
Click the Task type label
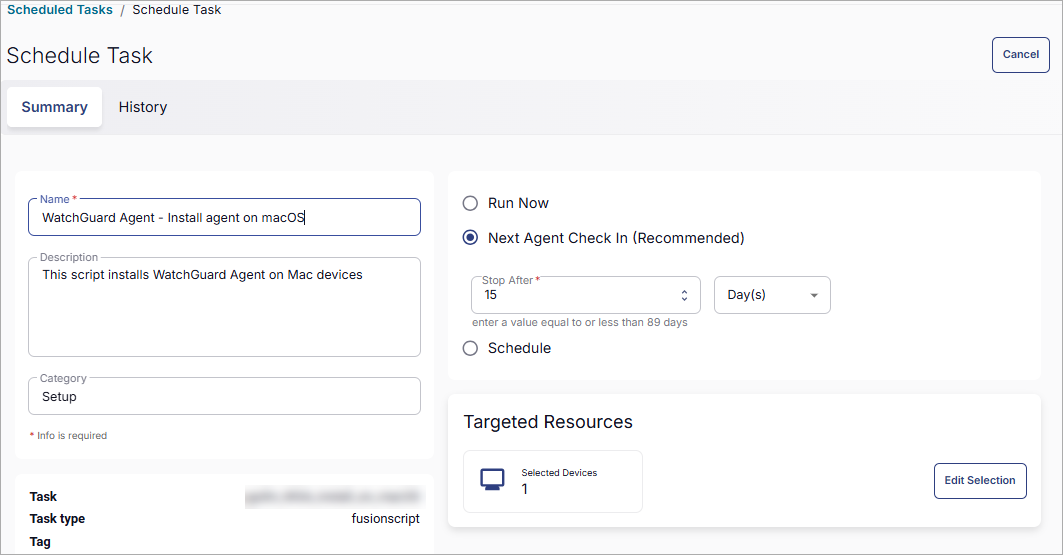[57, 518]
